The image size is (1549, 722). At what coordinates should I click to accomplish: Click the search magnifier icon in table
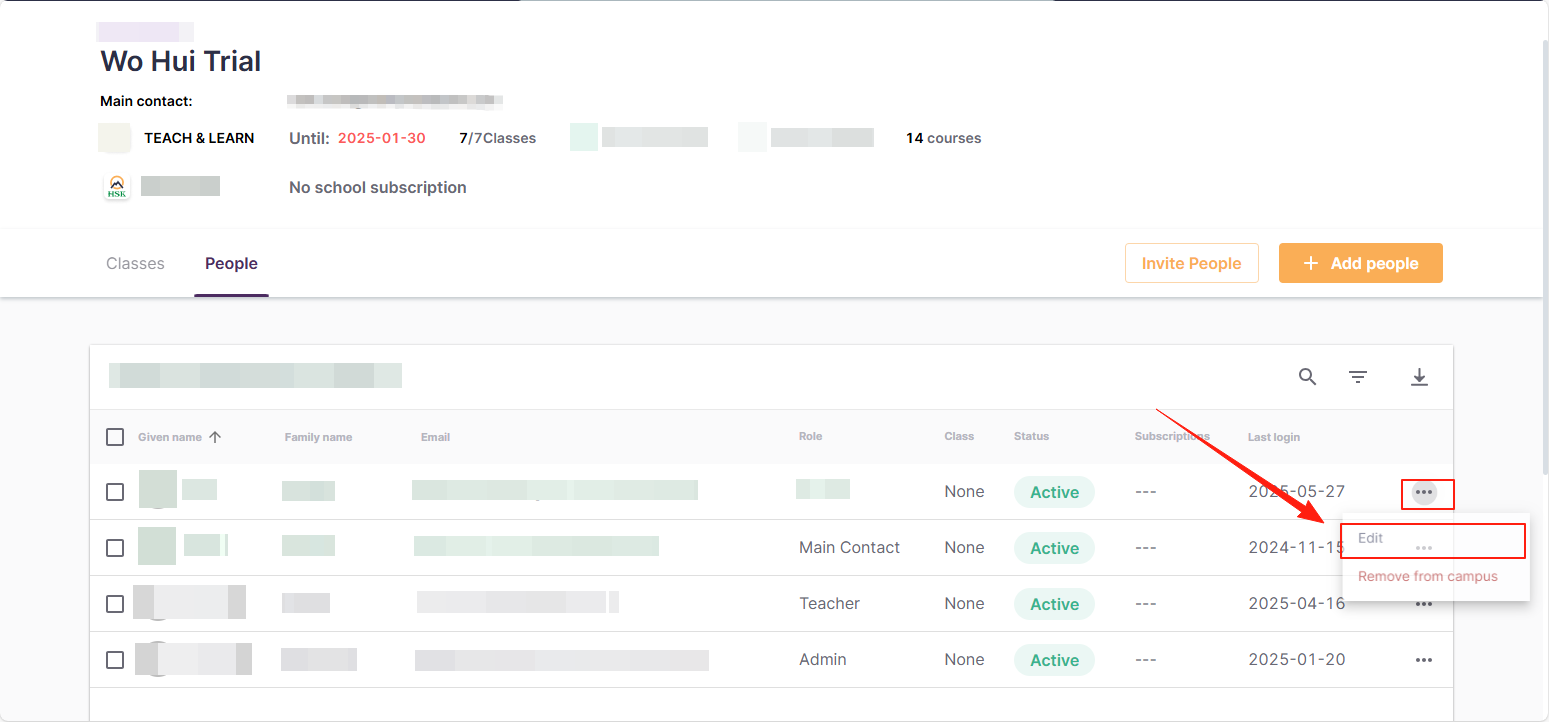pyautogui.click(x=1307, y=377)
